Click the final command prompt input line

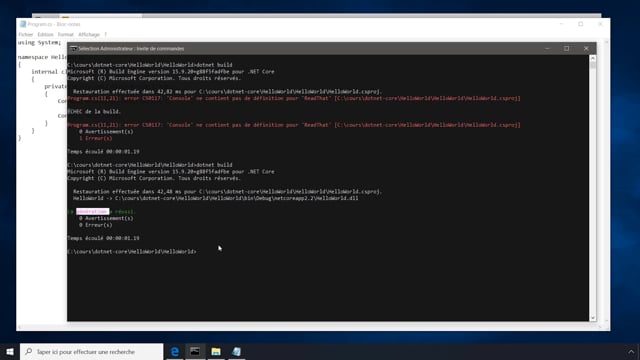pyautogui.click(x=132, y=251)
